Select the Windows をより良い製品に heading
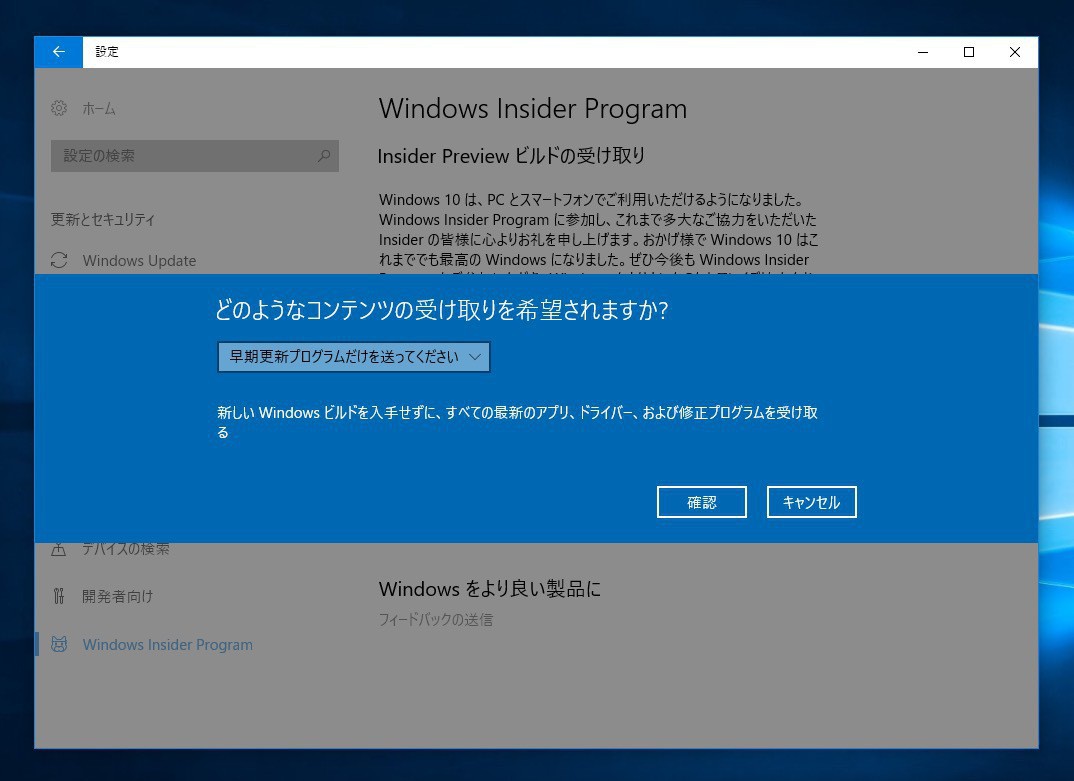 click(x=490, y=588)
